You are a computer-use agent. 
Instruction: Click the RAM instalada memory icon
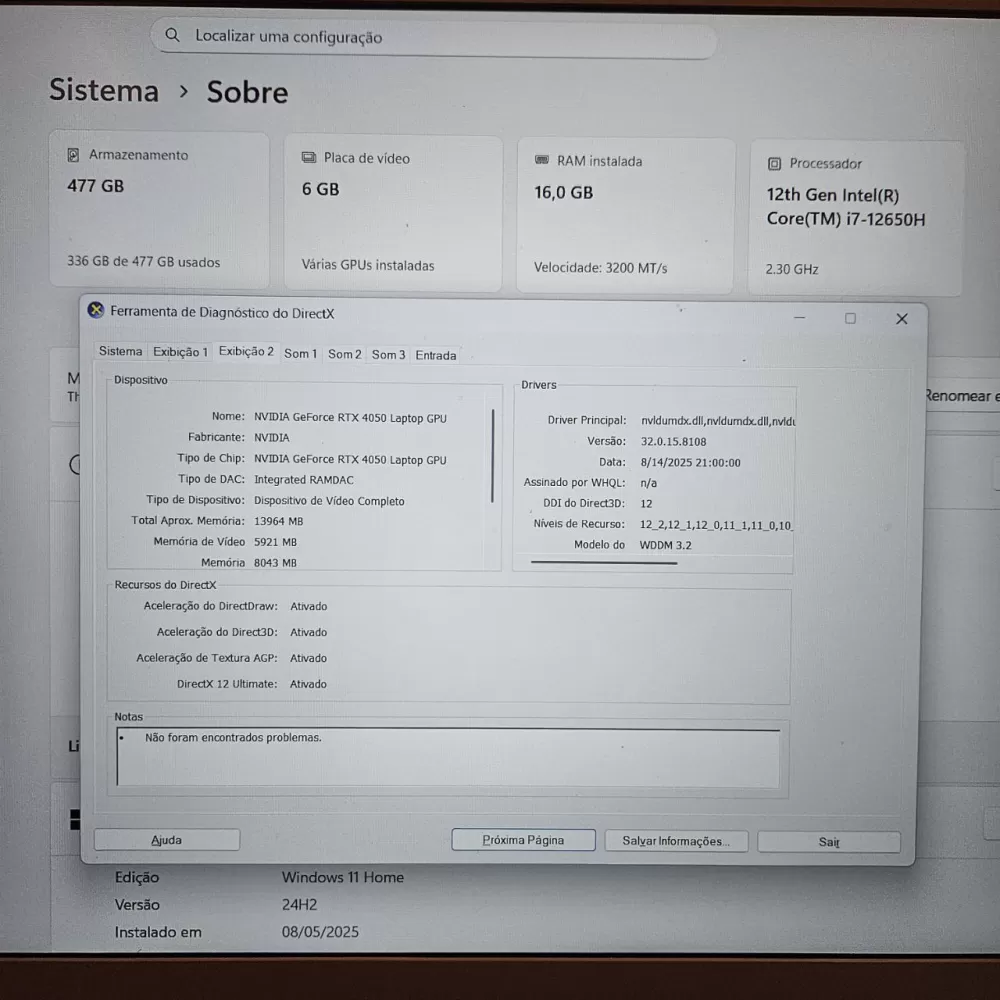[541, 160]
